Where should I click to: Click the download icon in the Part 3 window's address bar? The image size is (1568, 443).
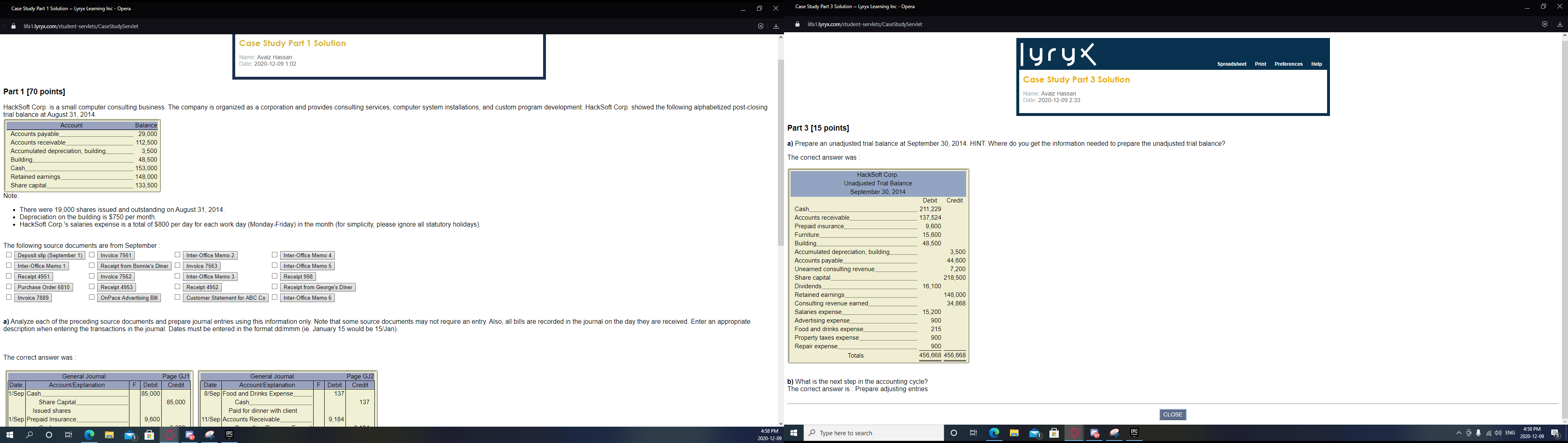pos(1559,24)
